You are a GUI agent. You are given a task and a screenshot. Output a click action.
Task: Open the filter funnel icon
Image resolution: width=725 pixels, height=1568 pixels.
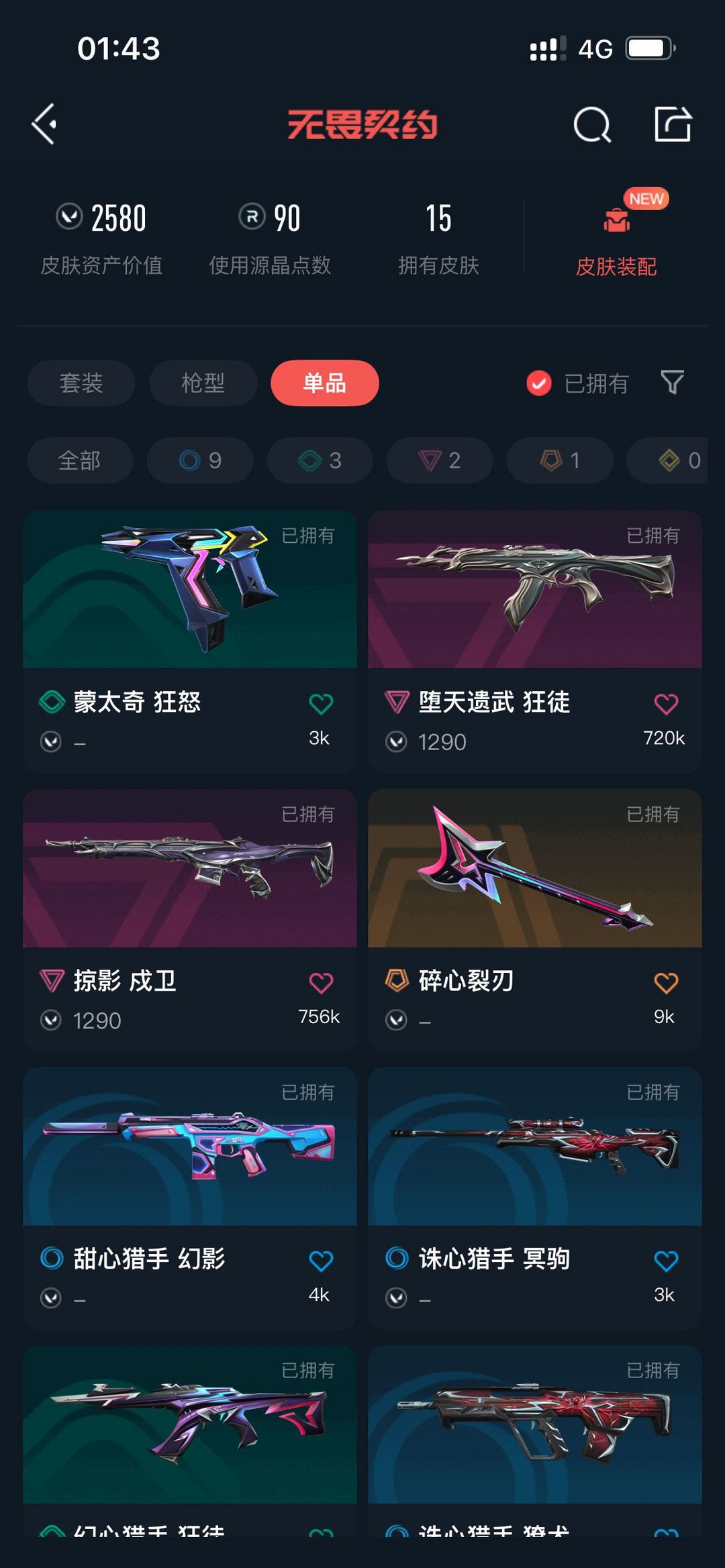[x=673, y=382]
